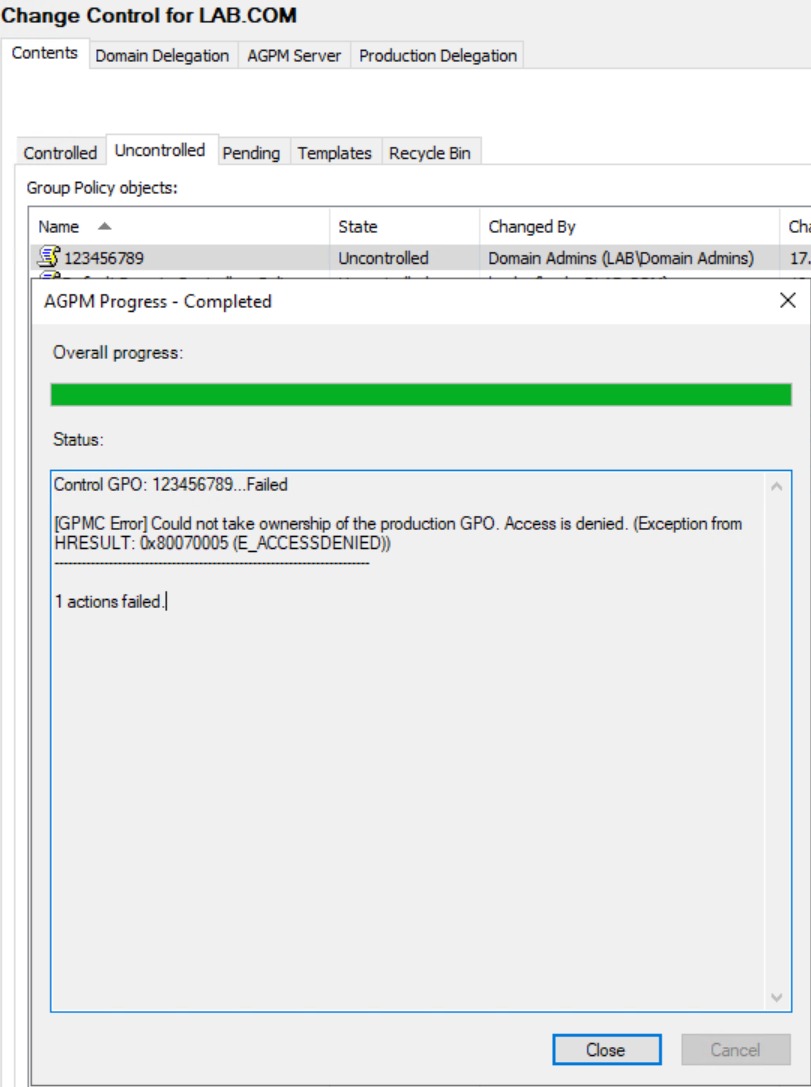Switch to the Controlled tab
This screenshot has width=811, height=1087.
click(x=59, y=152)
